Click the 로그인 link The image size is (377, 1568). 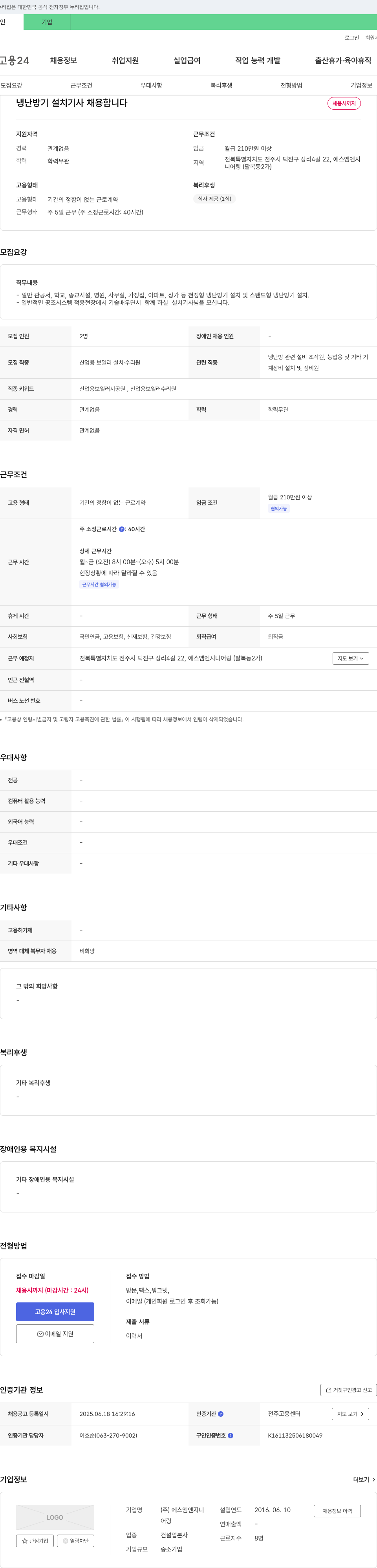[351, 38]
